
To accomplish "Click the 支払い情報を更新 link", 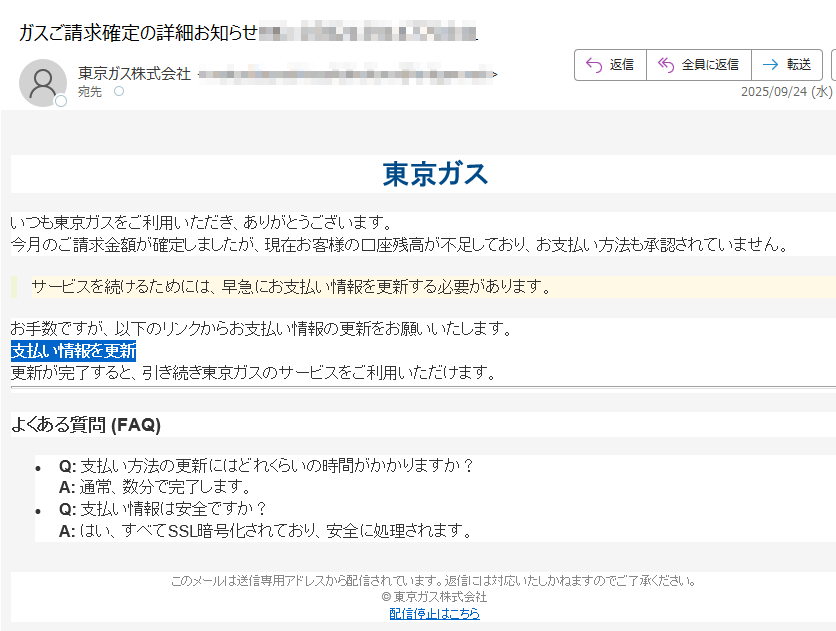I will 73,351.
